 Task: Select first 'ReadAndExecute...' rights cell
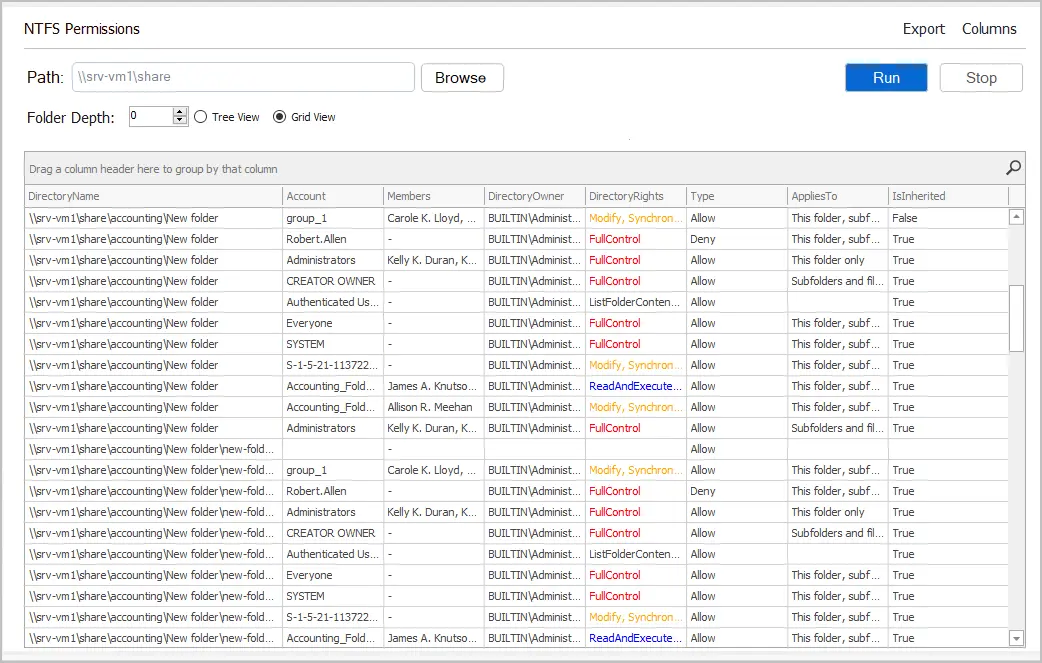pos(636,386)
